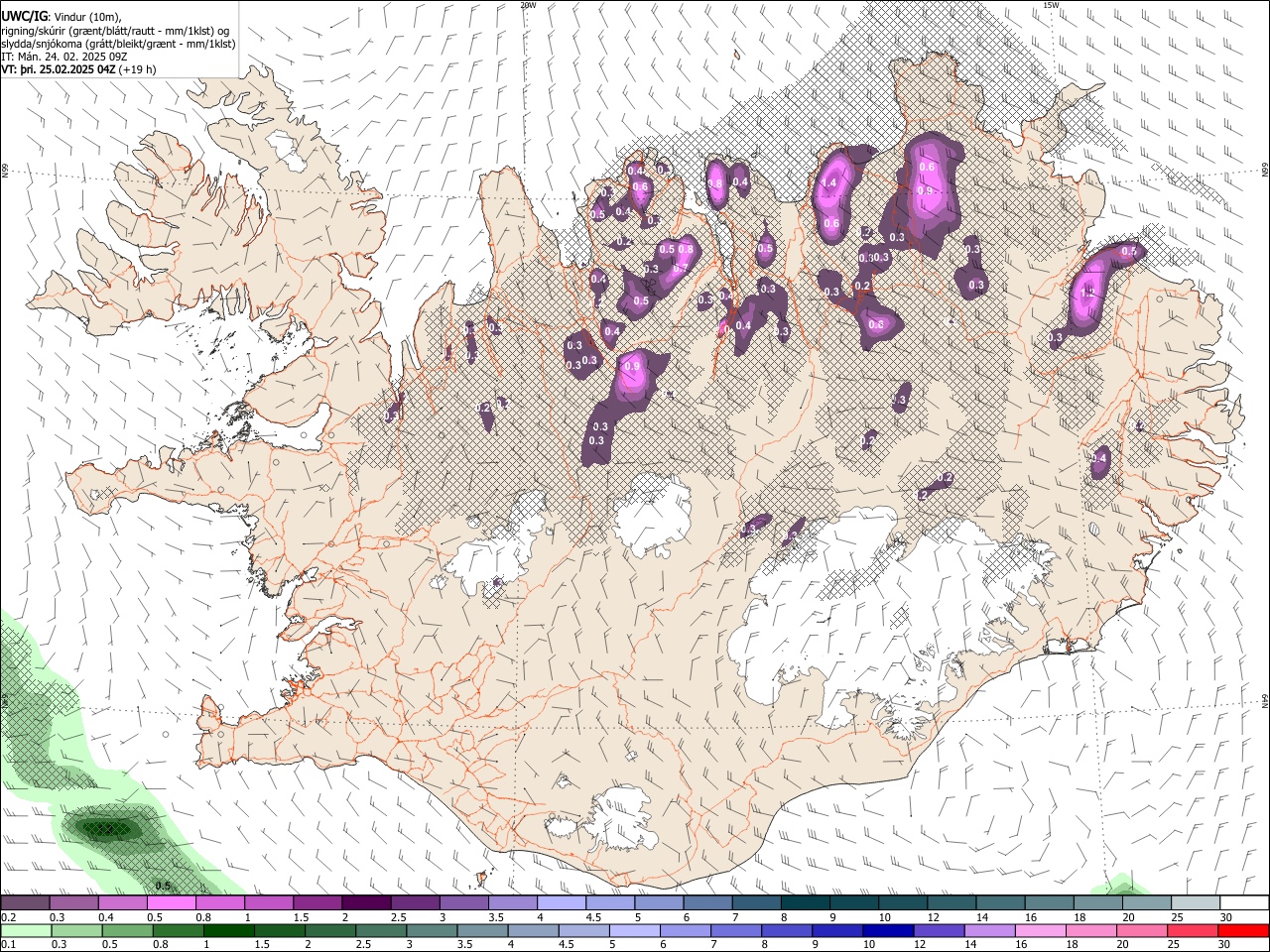Click the VT: þri. 25.02.2025 04Z valid time

pos(59,70)
